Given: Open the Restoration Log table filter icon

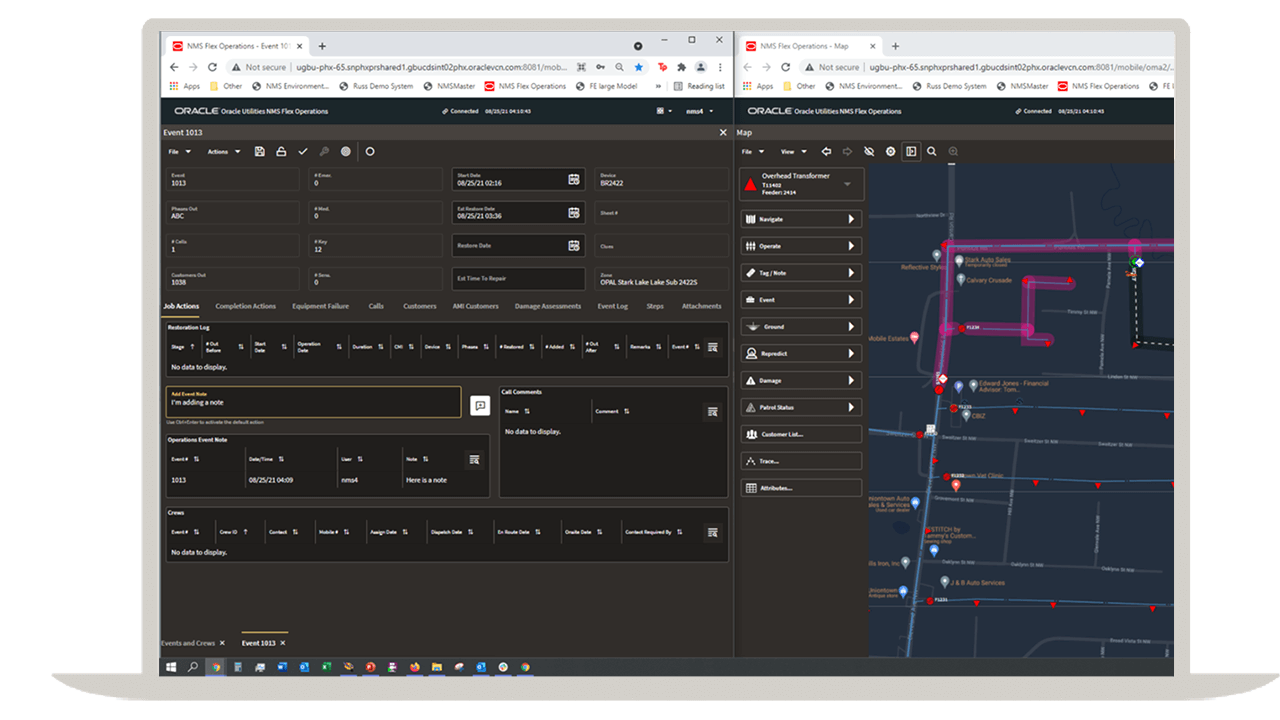Looking at the screenshot, I should point(712,347).
